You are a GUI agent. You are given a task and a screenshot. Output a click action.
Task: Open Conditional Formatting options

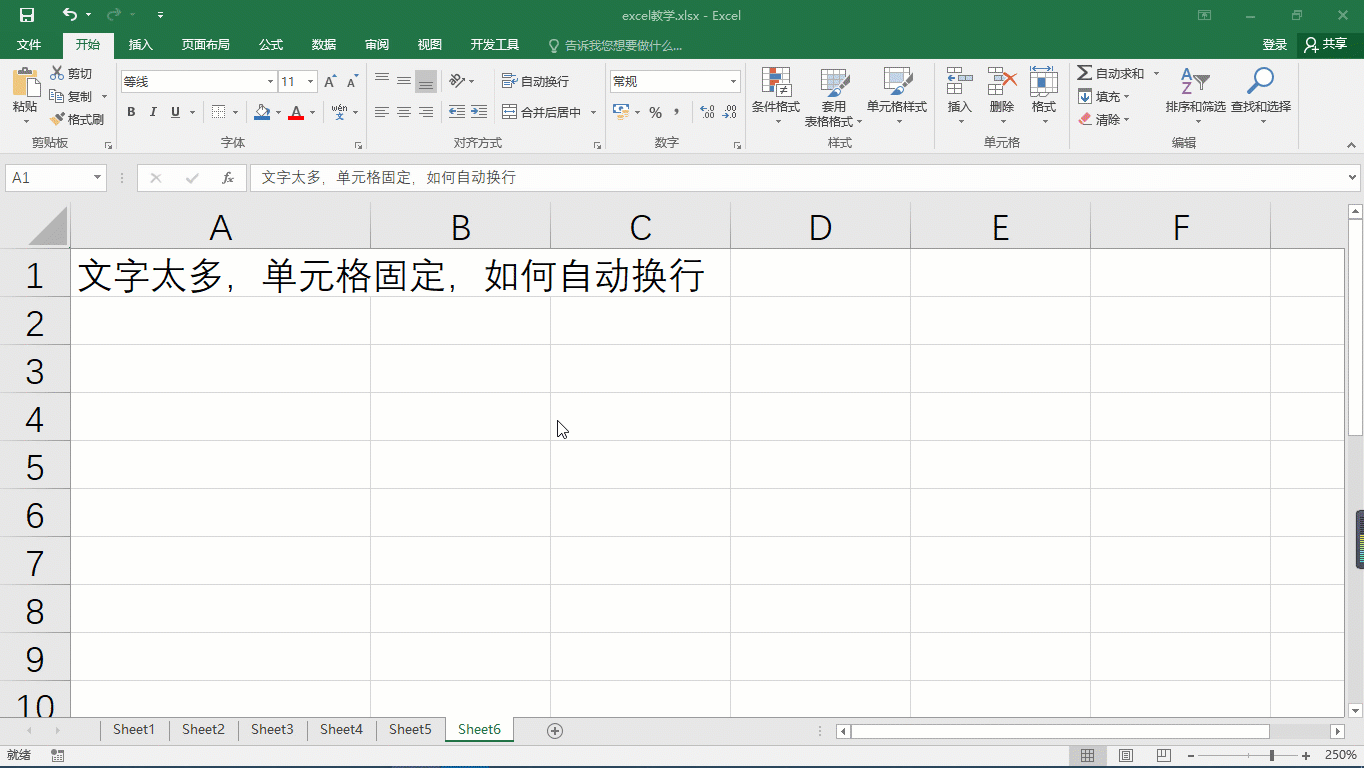(x=775, y=96)
